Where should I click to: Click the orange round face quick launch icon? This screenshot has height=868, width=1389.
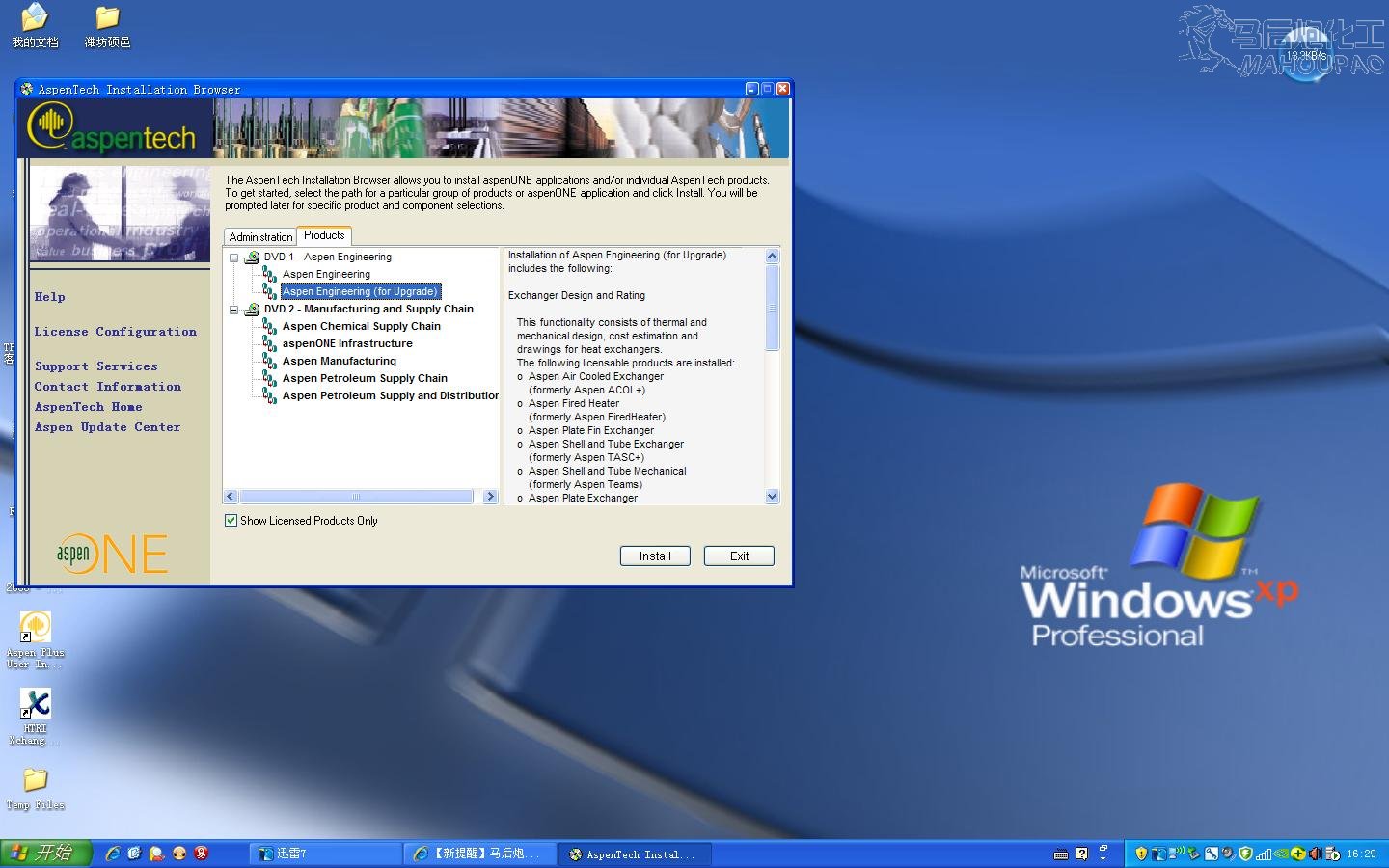[178, 854]
